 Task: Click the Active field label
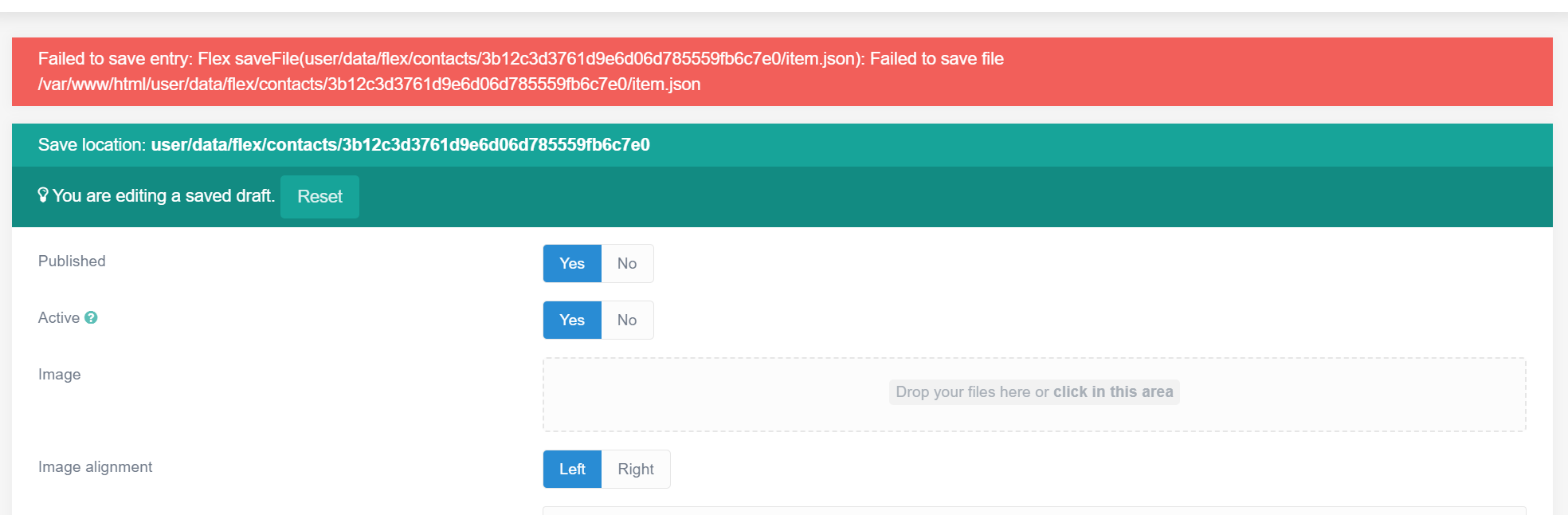coord(59,317)
